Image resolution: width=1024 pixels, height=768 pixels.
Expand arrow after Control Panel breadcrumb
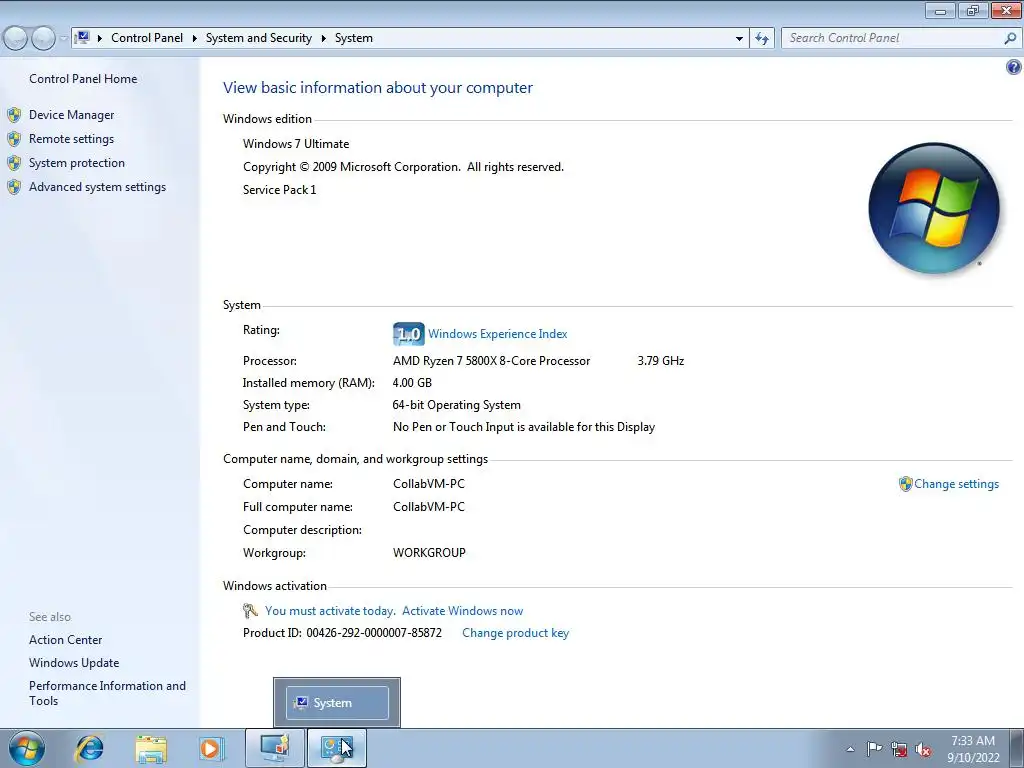[x=195, y=39]
